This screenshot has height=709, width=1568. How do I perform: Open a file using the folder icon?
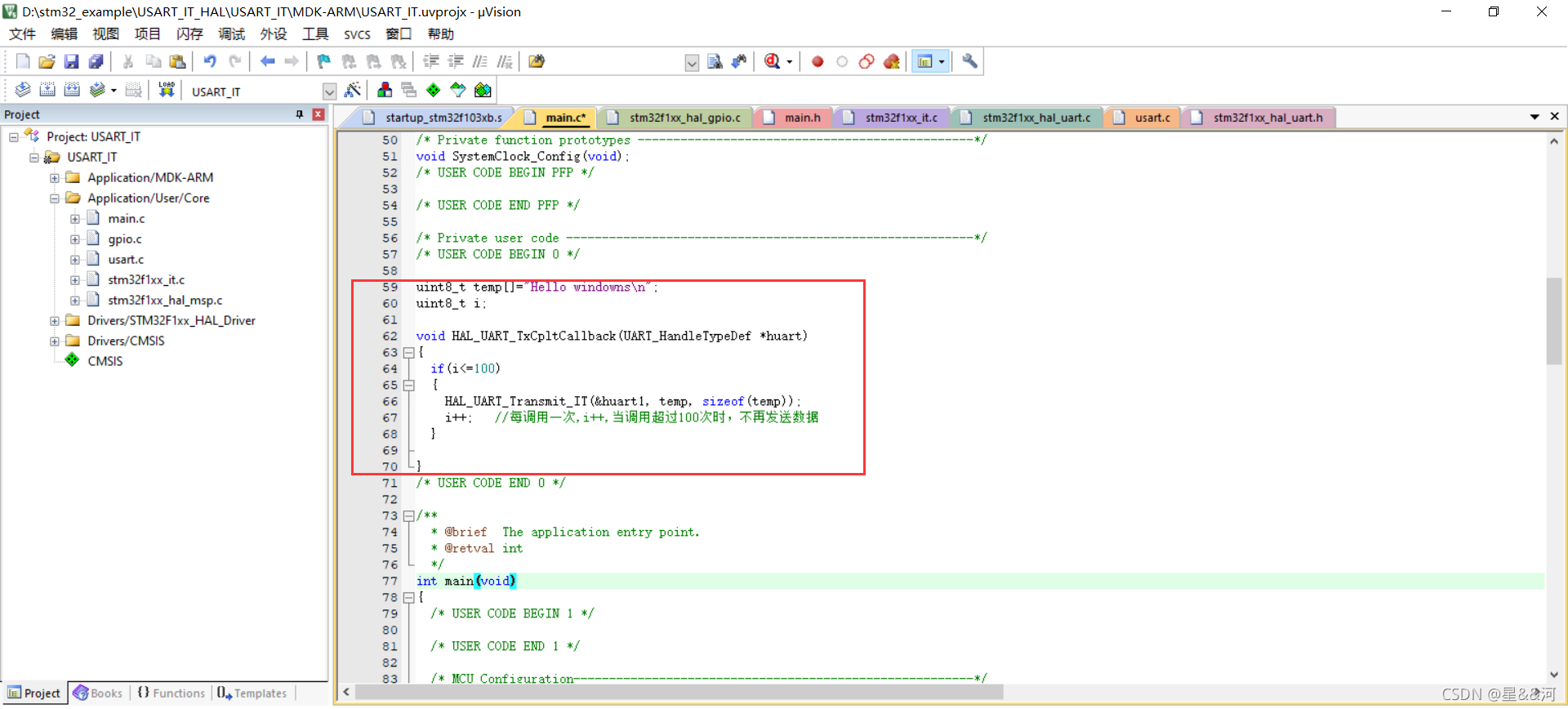click(47, 61)
